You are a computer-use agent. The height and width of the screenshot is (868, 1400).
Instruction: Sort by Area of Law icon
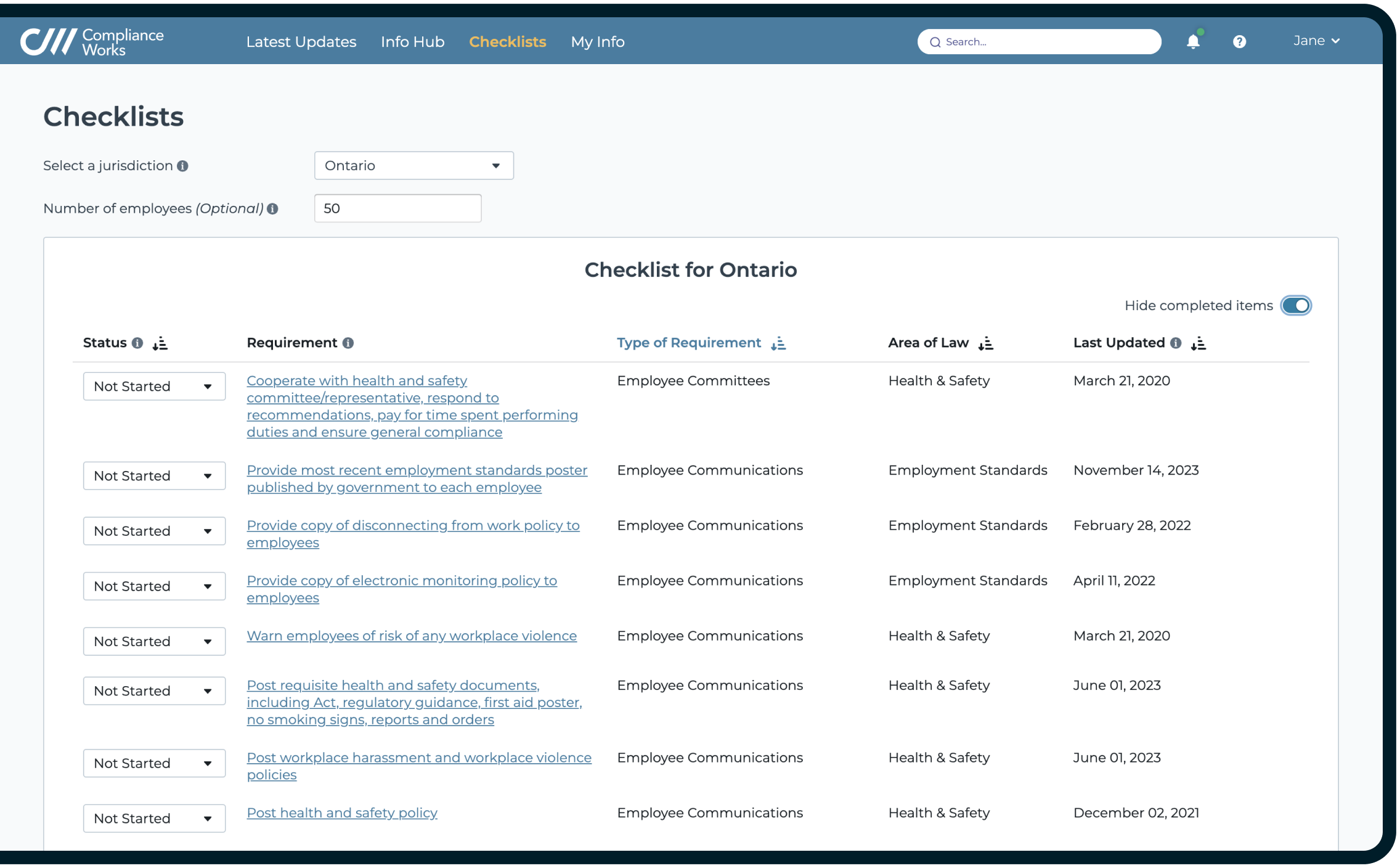[x=985, y=343]
